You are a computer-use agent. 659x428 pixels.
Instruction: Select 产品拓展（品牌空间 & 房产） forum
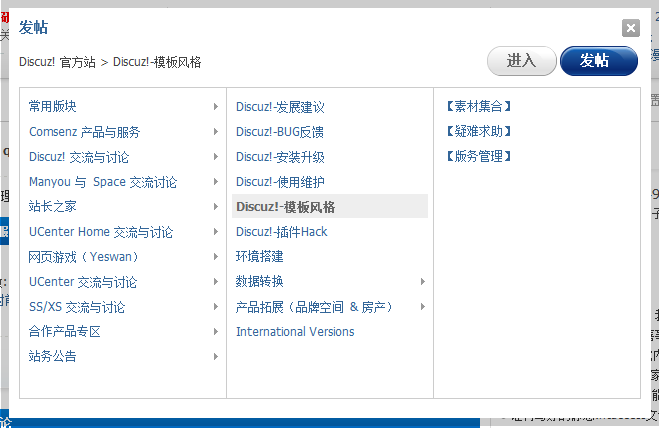pyautogui.click(x=314, y=307)
